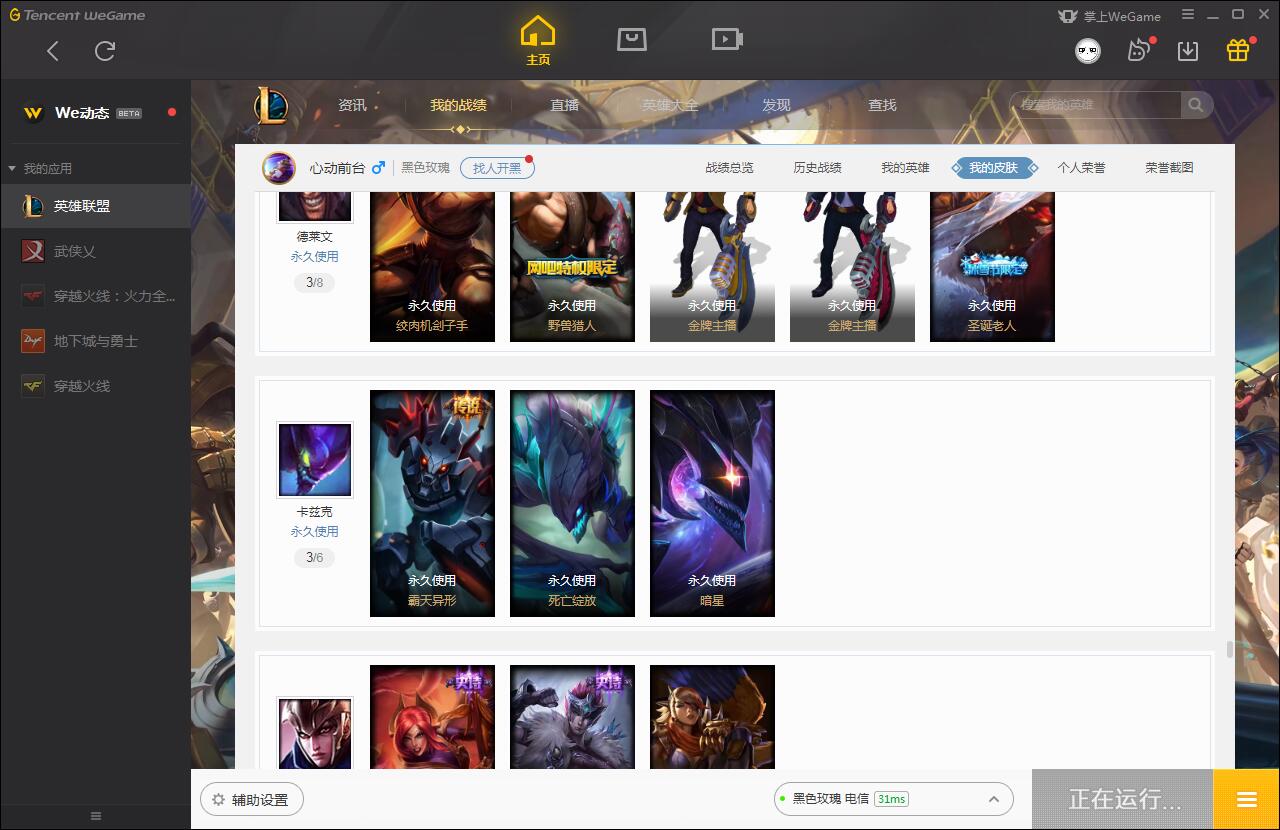Click the 找人开黑 button
Image resolution: width=1280 pixels, height=830 pixels.
point(497,168)
